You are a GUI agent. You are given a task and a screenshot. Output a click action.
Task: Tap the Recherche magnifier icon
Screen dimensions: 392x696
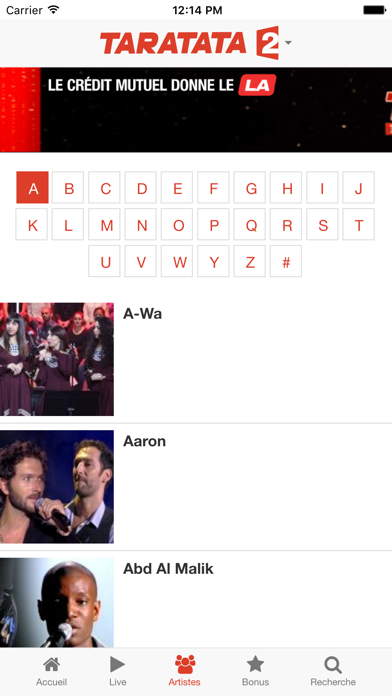pos(333,665)
